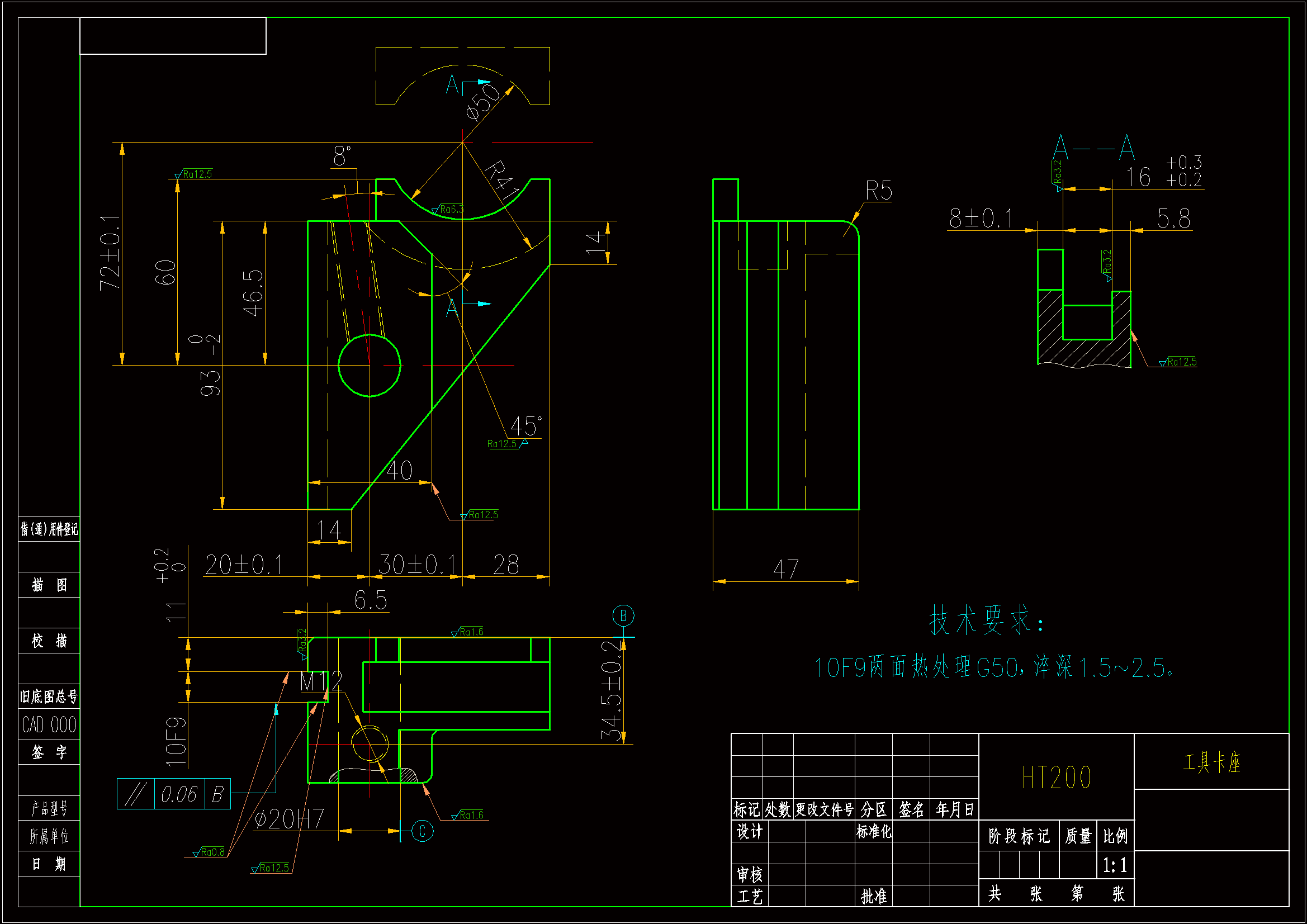Click the Ra6.3 surface finish symbol
Image resolution: width=1307 pixels, height=924 pixels.
452,209
